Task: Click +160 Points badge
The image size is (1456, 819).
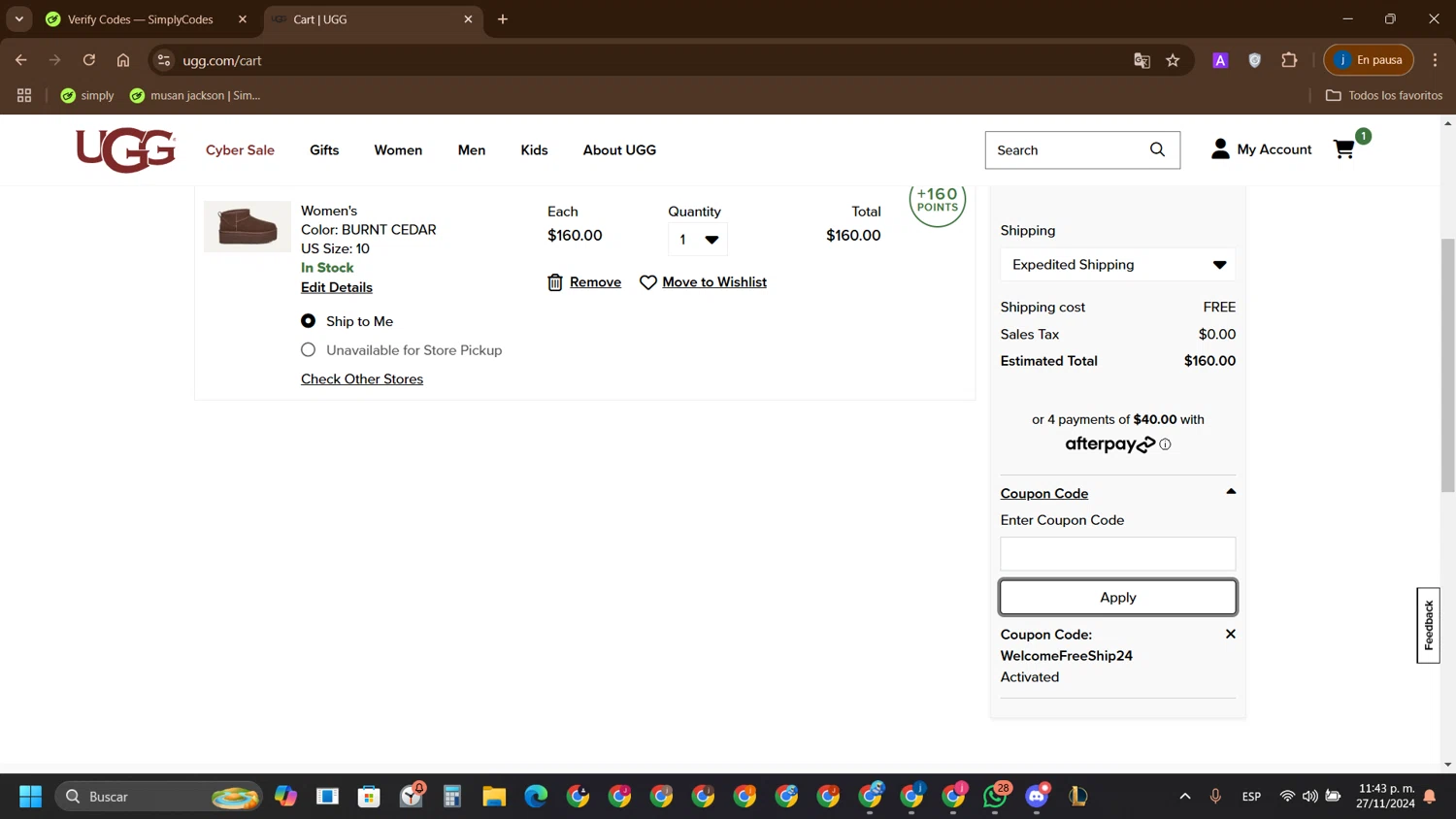Action: 938,200
